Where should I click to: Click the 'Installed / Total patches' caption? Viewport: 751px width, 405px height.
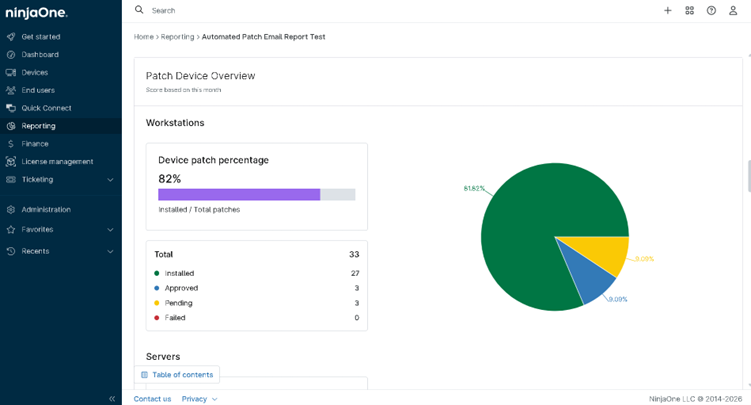[x=199, y=210]
